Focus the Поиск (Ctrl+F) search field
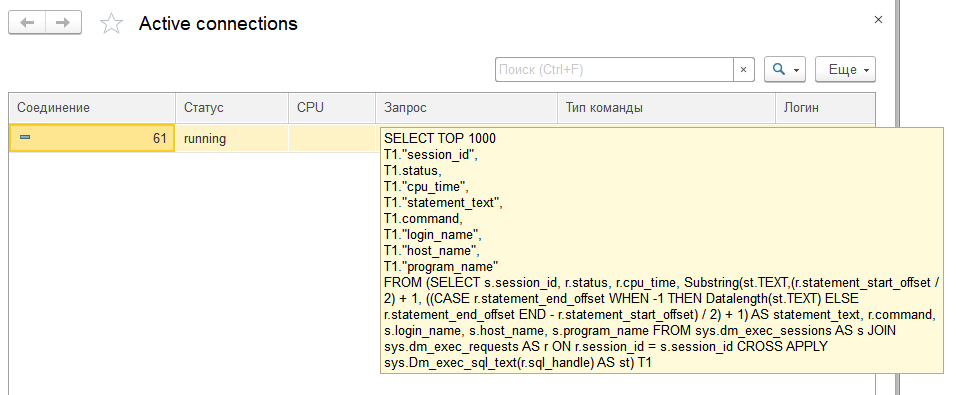Screen dimensions: 957x395 coord(614,70)
